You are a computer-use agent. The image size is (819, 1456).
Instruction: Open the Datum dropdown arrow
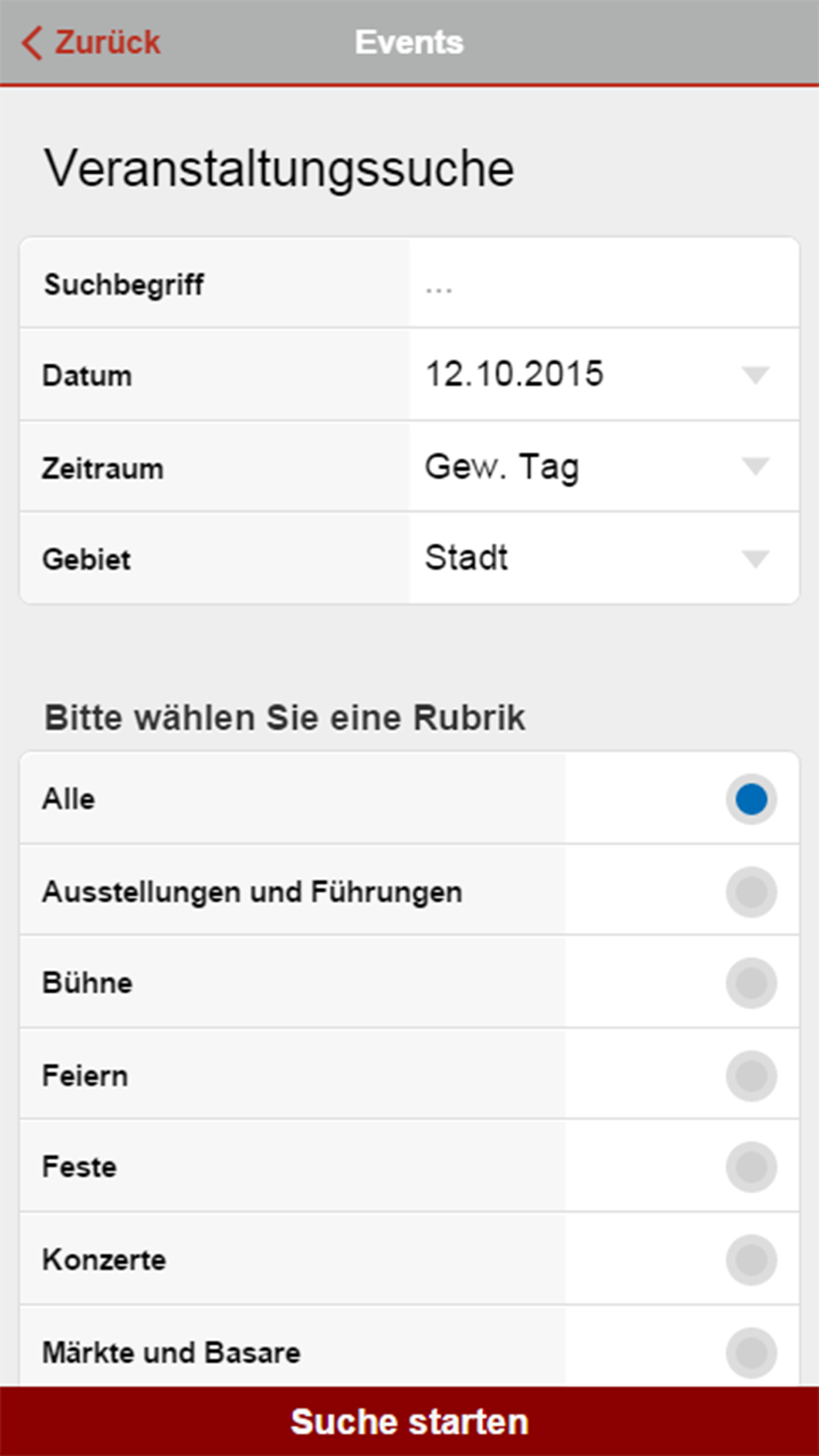754,375
